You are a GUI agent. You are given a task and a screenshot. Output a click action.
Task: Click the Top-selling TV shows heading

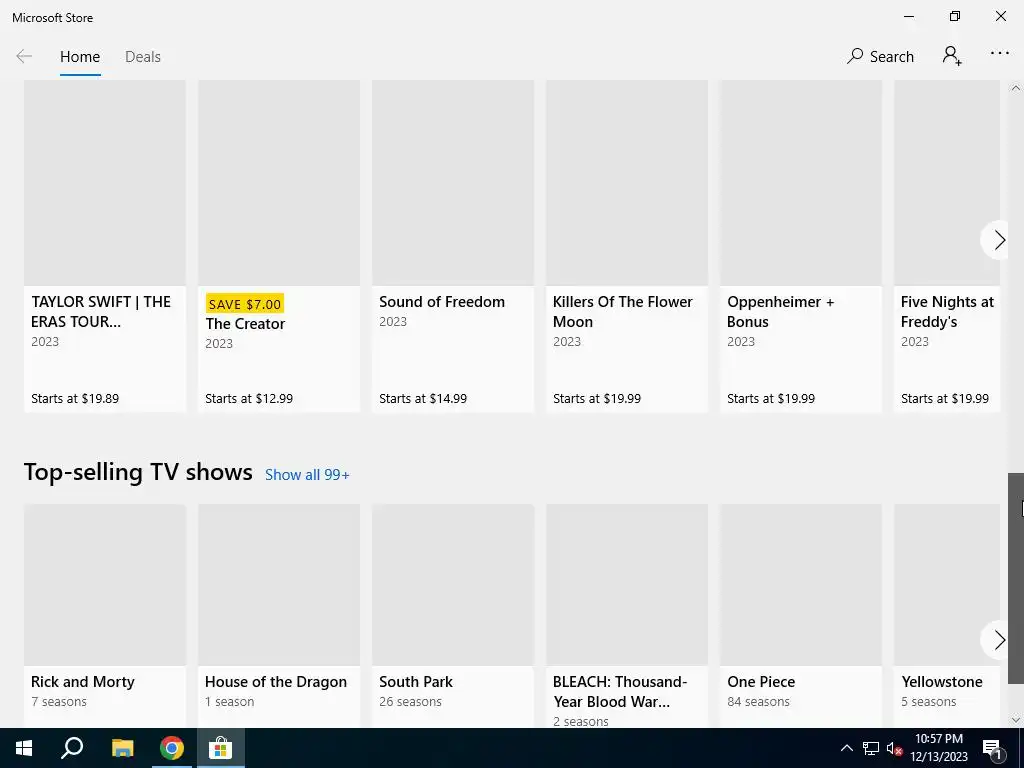138,472
